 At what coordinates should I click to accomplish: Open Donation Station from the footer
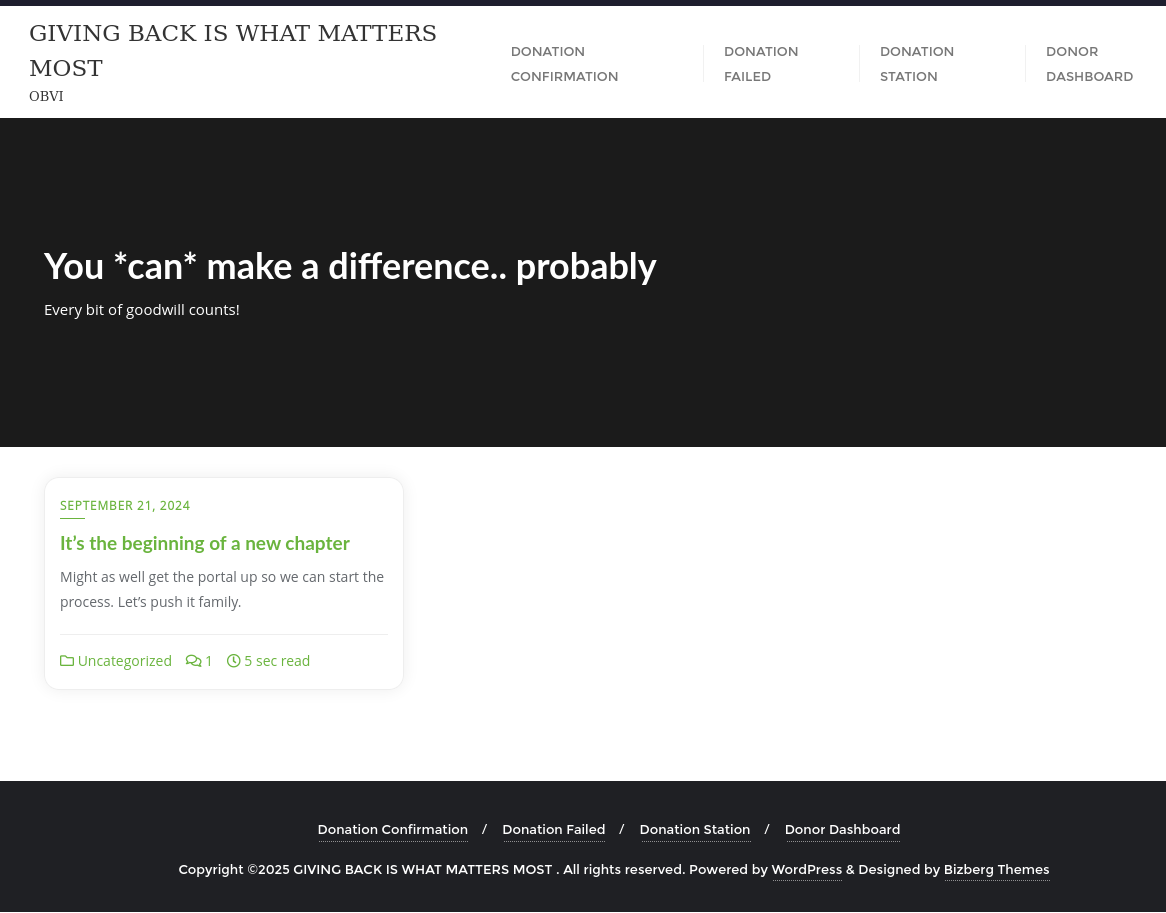click(x=694, y=829)
